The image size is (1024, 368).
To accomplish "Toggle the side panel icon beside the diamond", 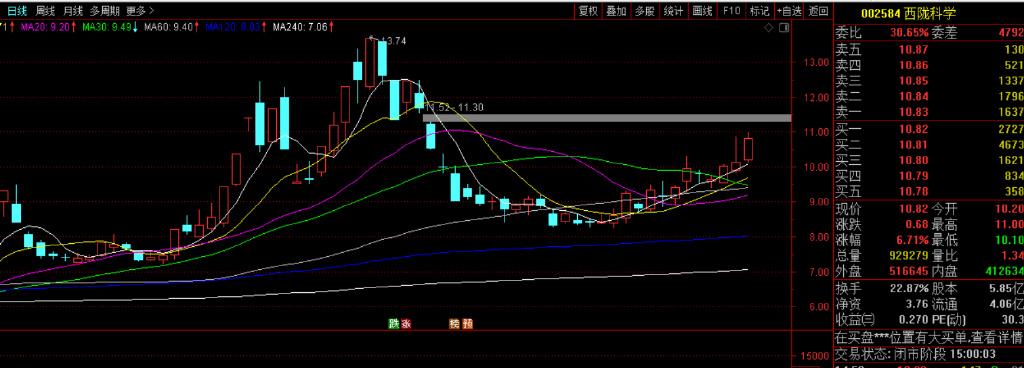I will (x=784, y=28).
